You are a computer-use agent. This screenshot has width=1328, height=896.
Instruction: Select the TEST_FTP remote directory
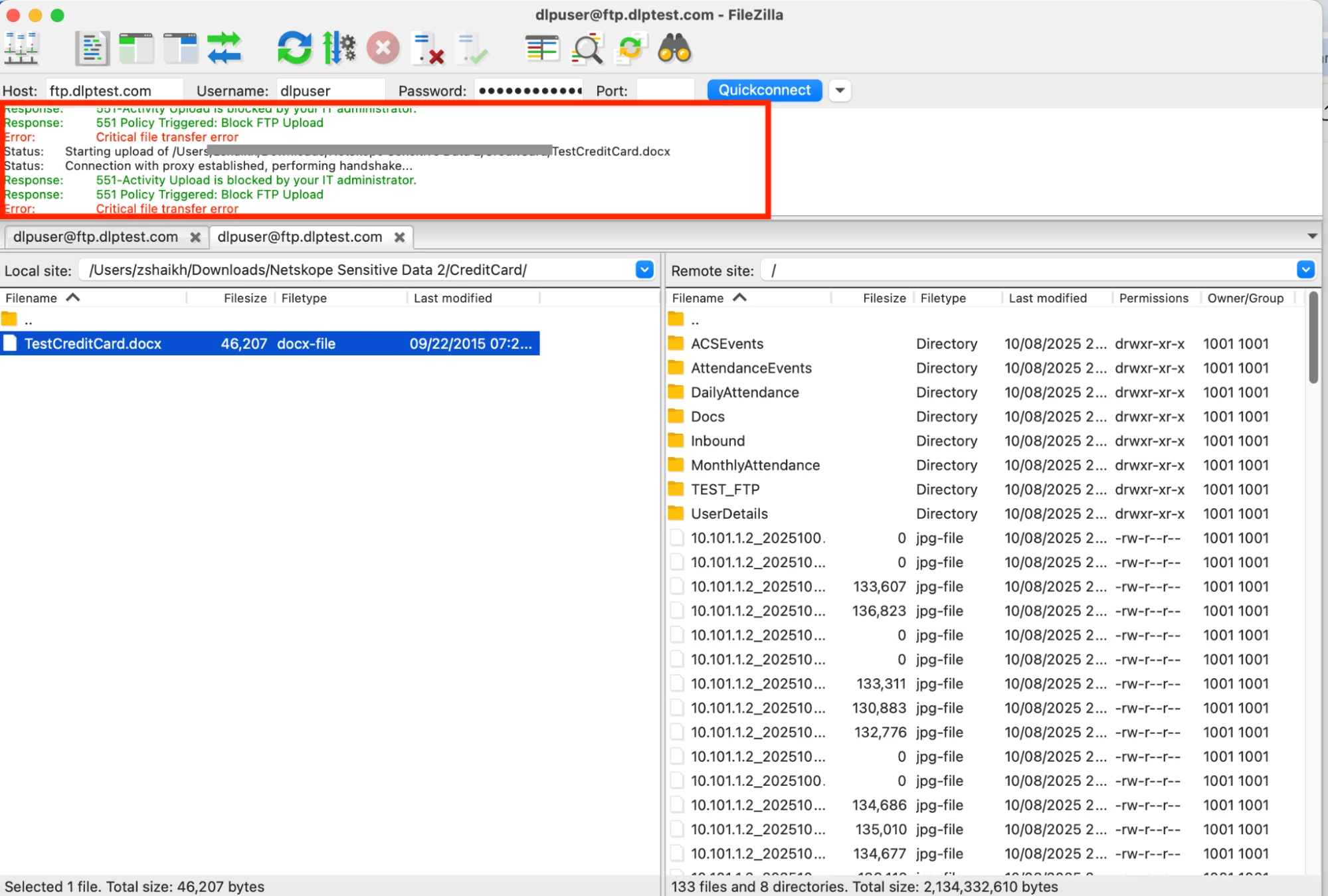725,490
